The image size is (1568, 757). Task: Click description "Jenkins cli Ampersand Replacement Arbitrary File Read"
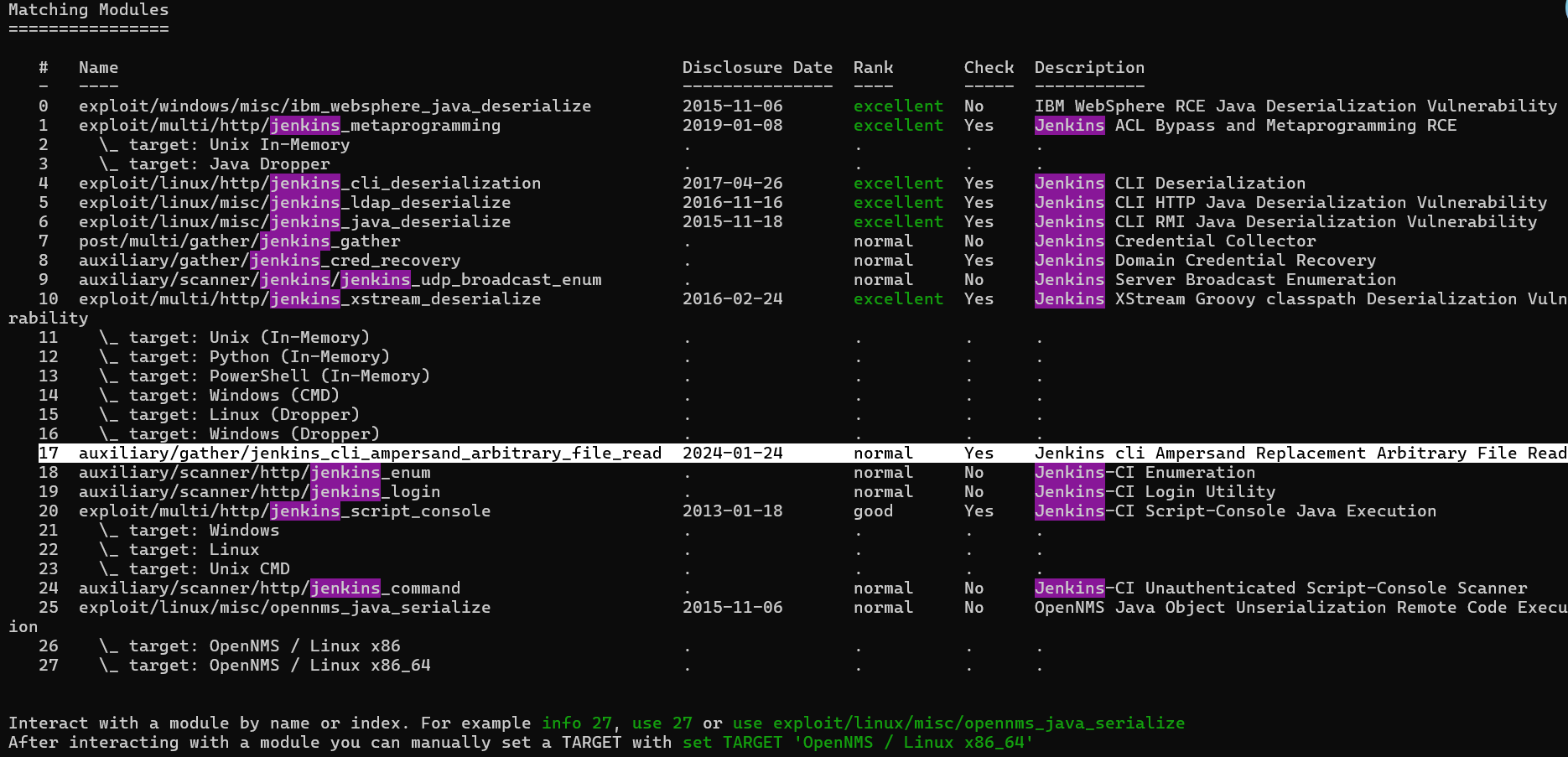pos(1301,454)
